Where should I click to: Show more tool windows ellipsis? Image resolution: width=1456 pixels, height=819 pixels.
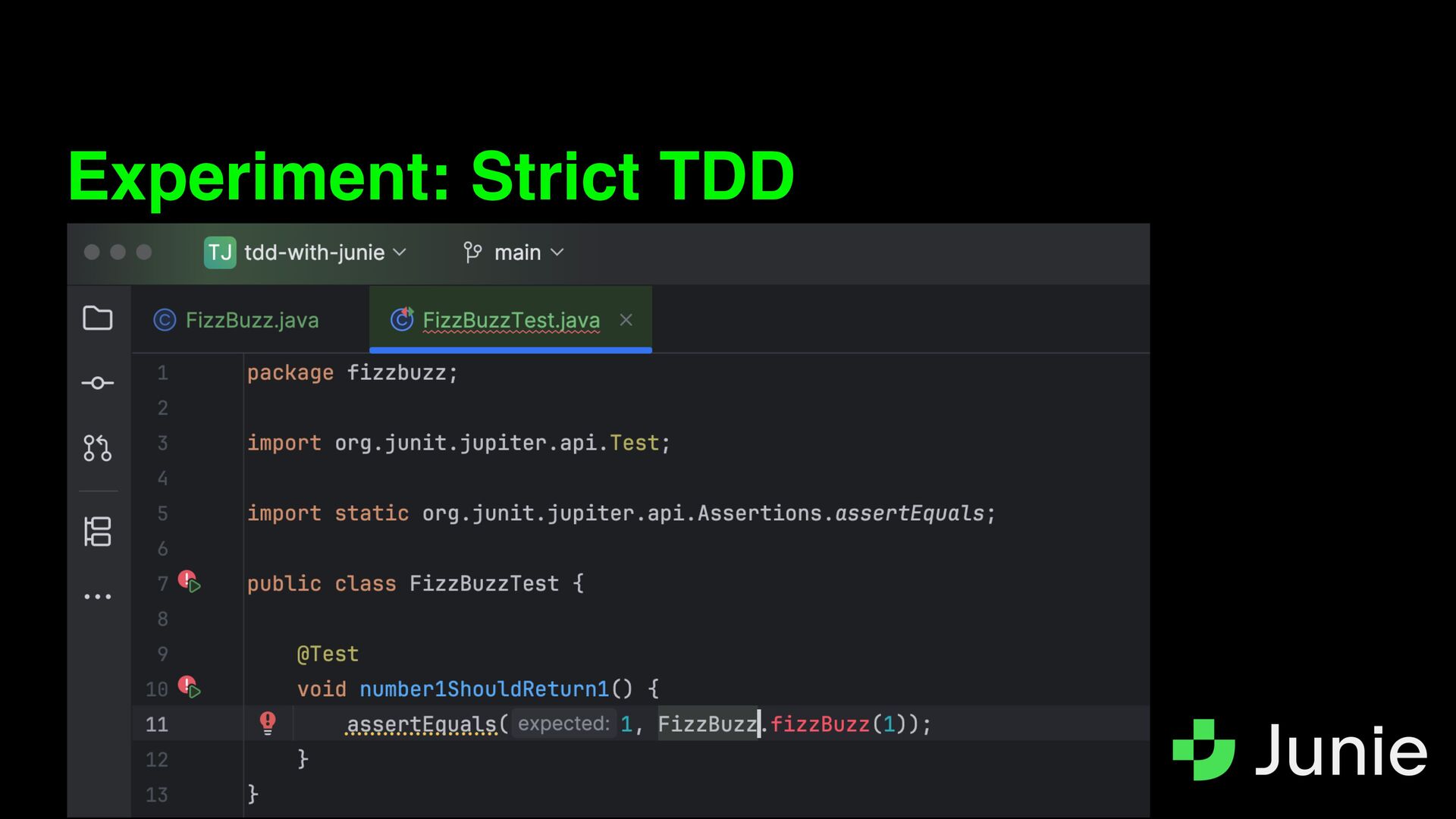pyautogui.click(x=97, y=597)
